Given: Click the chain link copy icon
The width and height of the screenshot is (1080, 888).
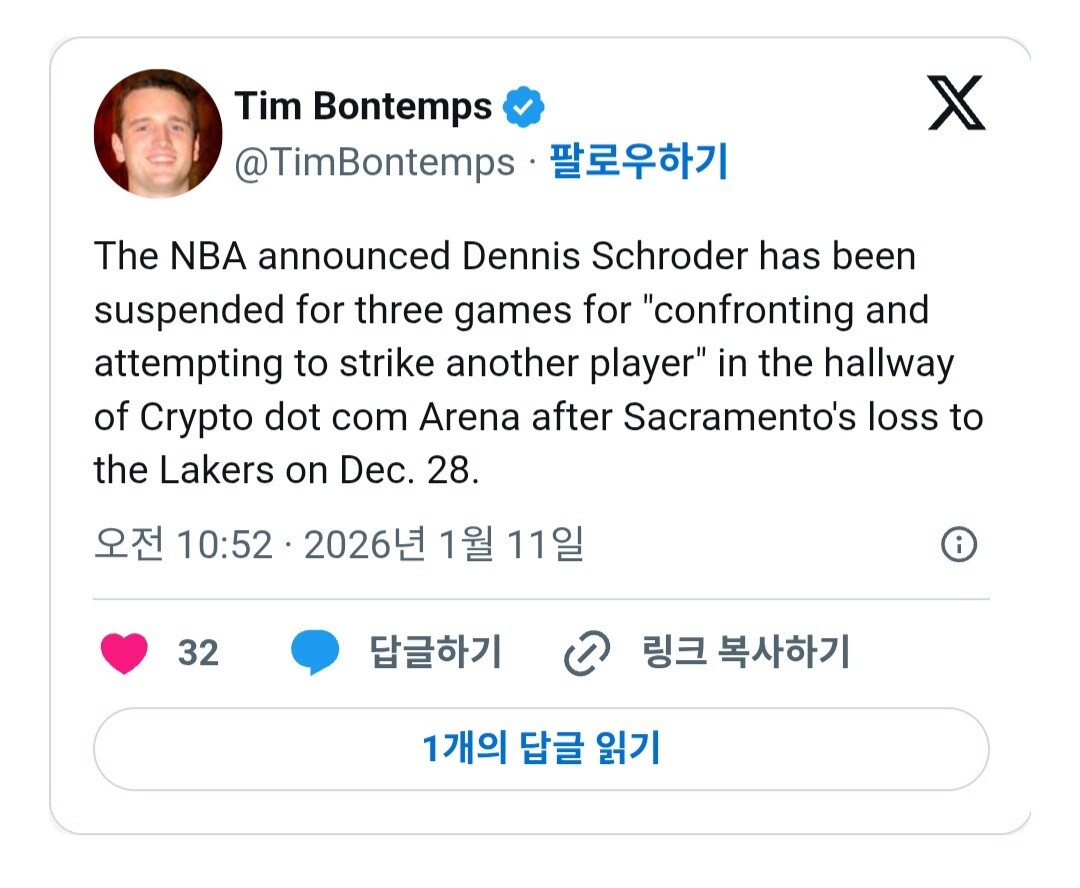Looking at the screenshot, I should pos(587,653).
